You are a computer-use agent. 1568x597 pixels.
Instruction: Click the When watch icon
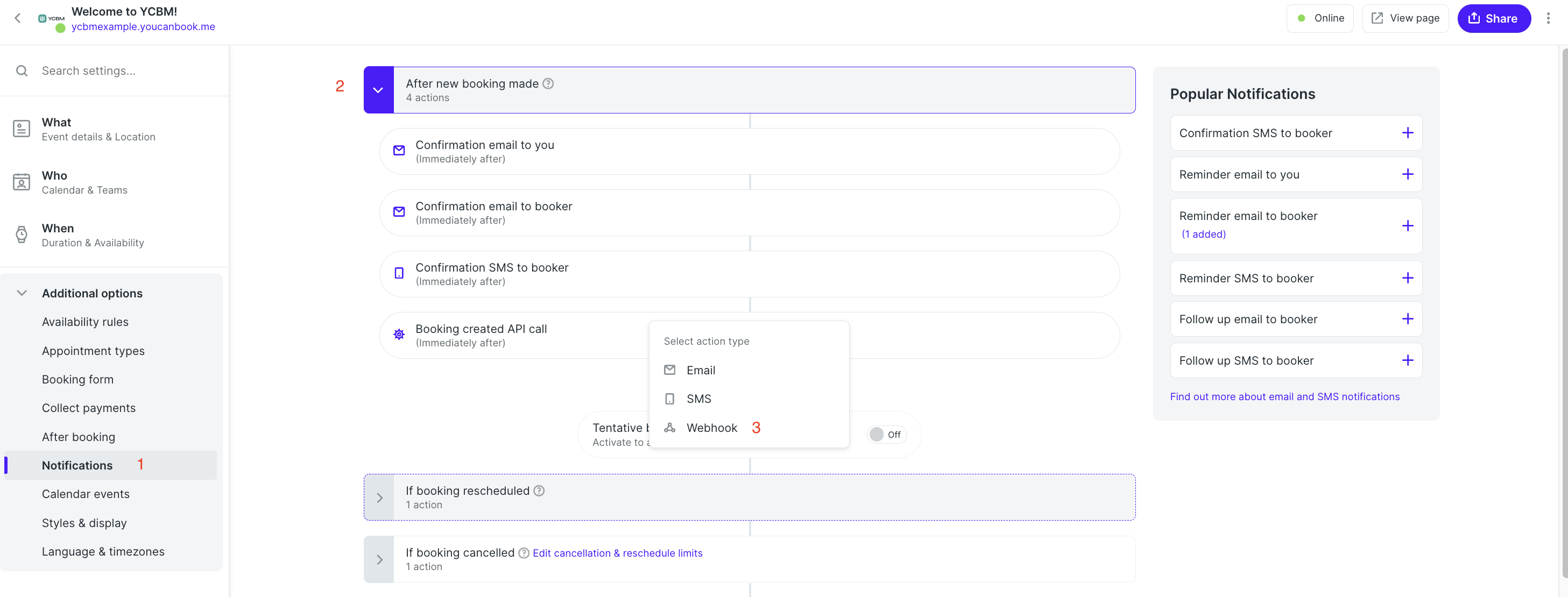pos(22,235)
